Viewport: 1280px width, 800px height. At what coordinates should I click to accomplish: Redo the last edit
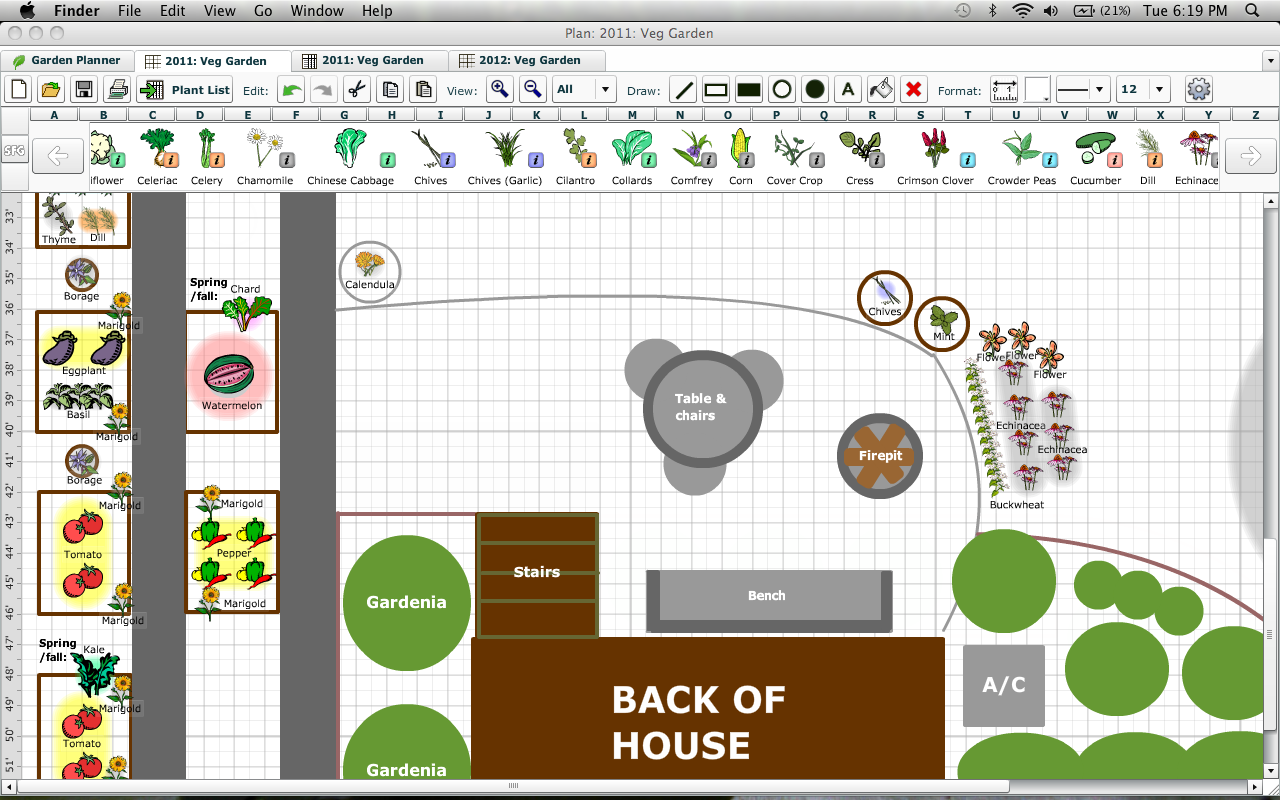coord(322,90)
